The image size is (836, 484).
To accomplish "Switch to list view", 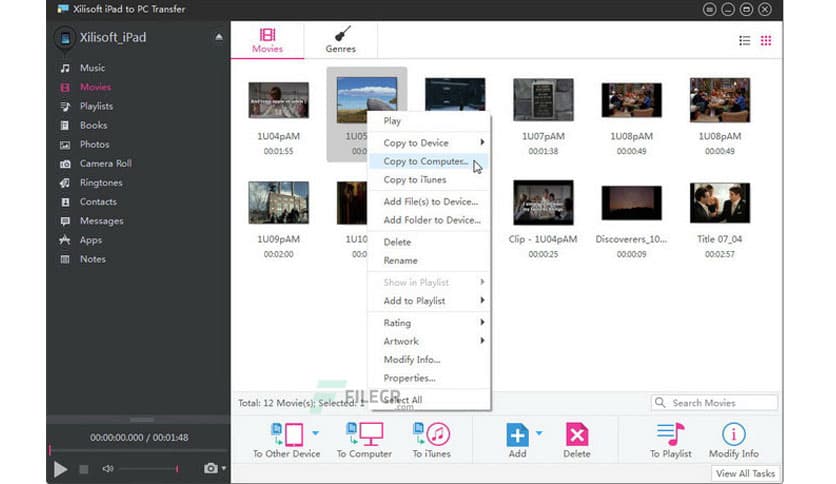I will pyautogui.click(x=744, y=41).
